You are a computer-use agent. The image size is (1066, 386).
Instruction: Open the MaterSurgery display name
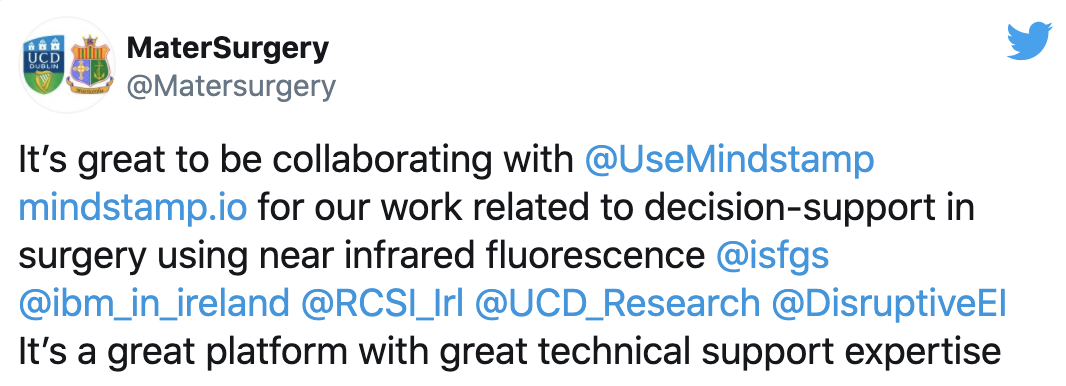coord(228,48)
